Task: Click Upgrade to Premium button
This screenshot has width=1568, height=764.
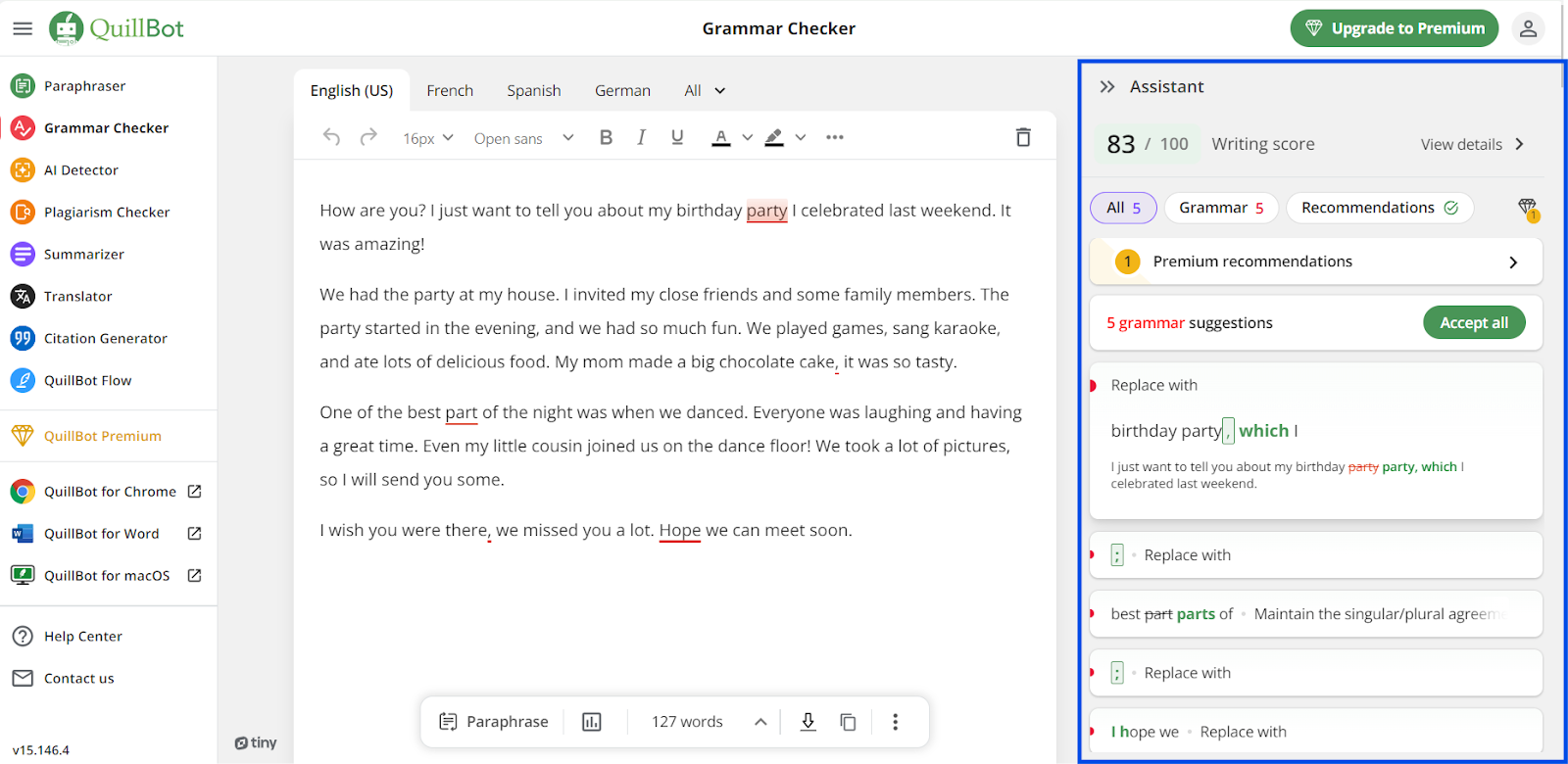Action: (1395, 28)
